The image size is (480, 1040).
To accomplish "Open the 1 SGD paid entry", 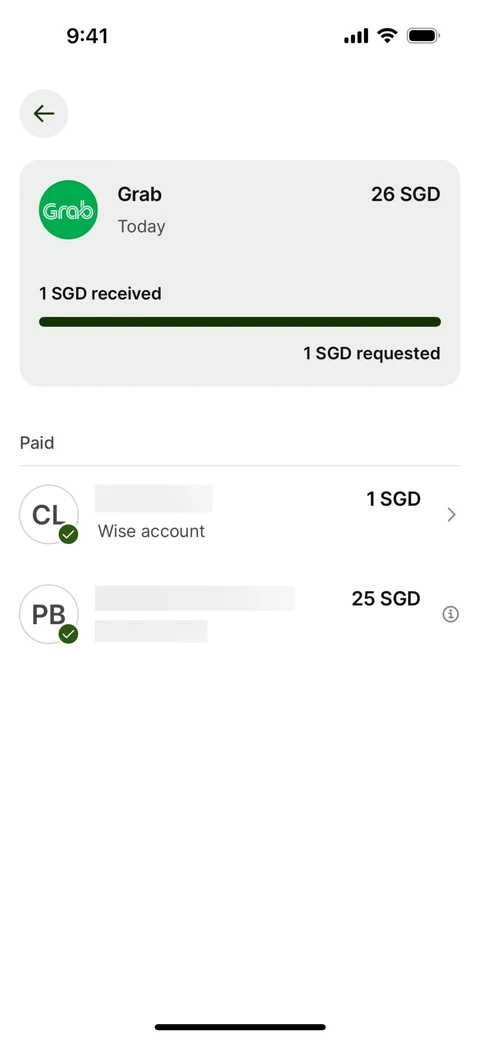I will click(240, 515).
